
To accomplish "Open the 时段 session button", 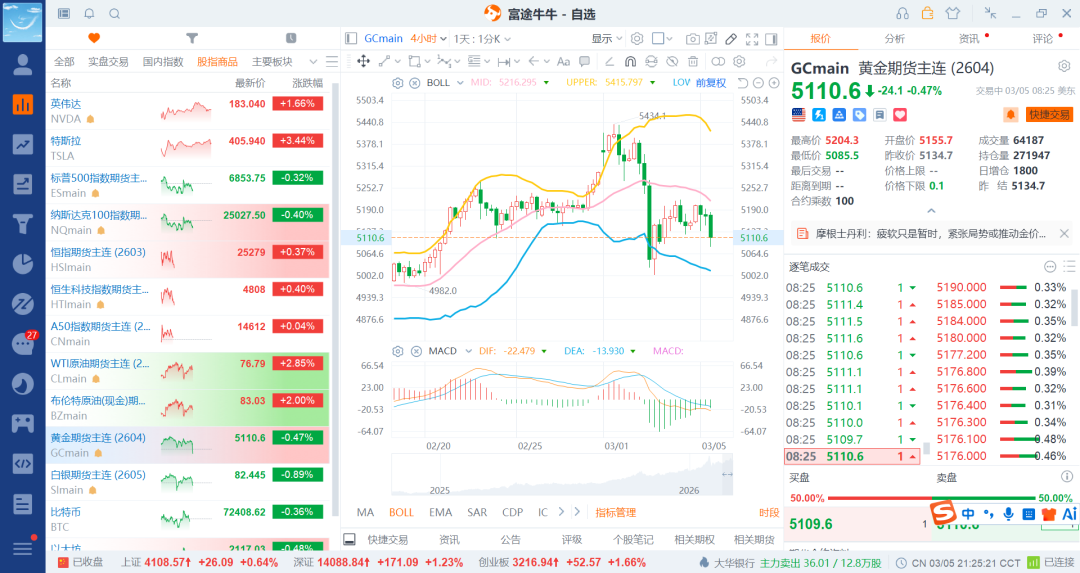I will [769, 512].
